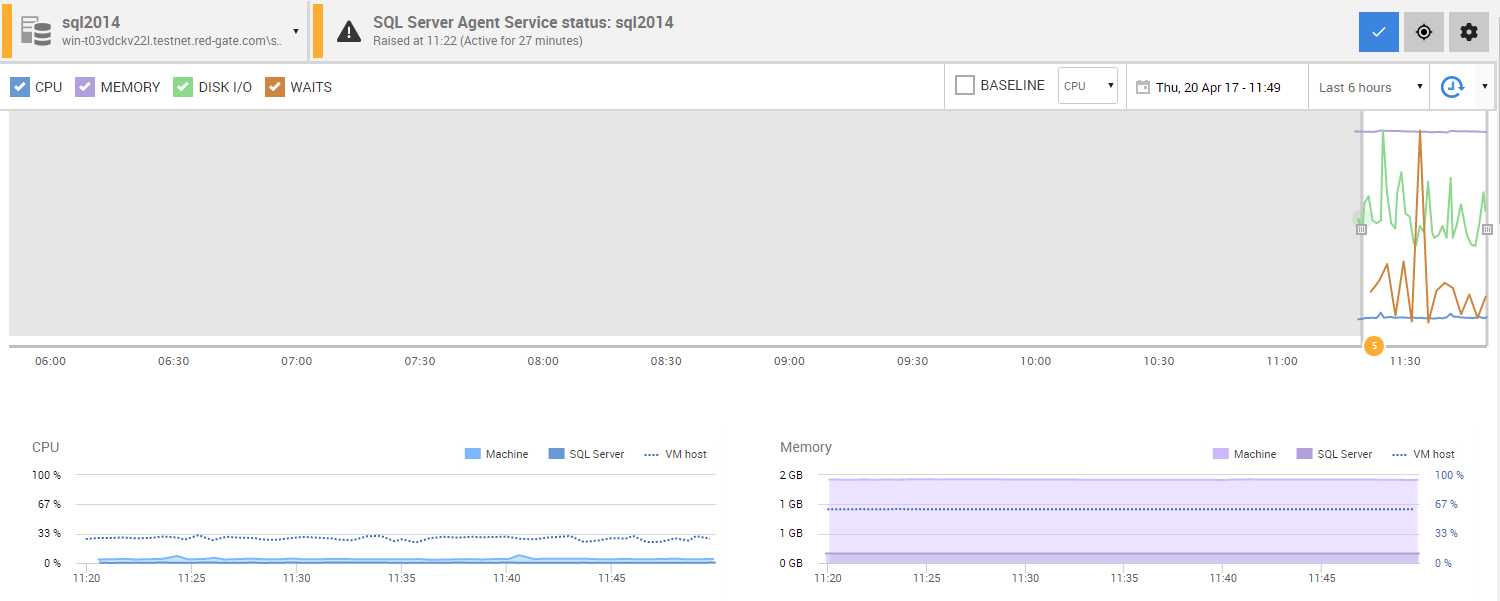Click the orange alert marker numbered 5
This screenshot has height=601, width=1500.
pyautogui.click(x=1374, y=346)
